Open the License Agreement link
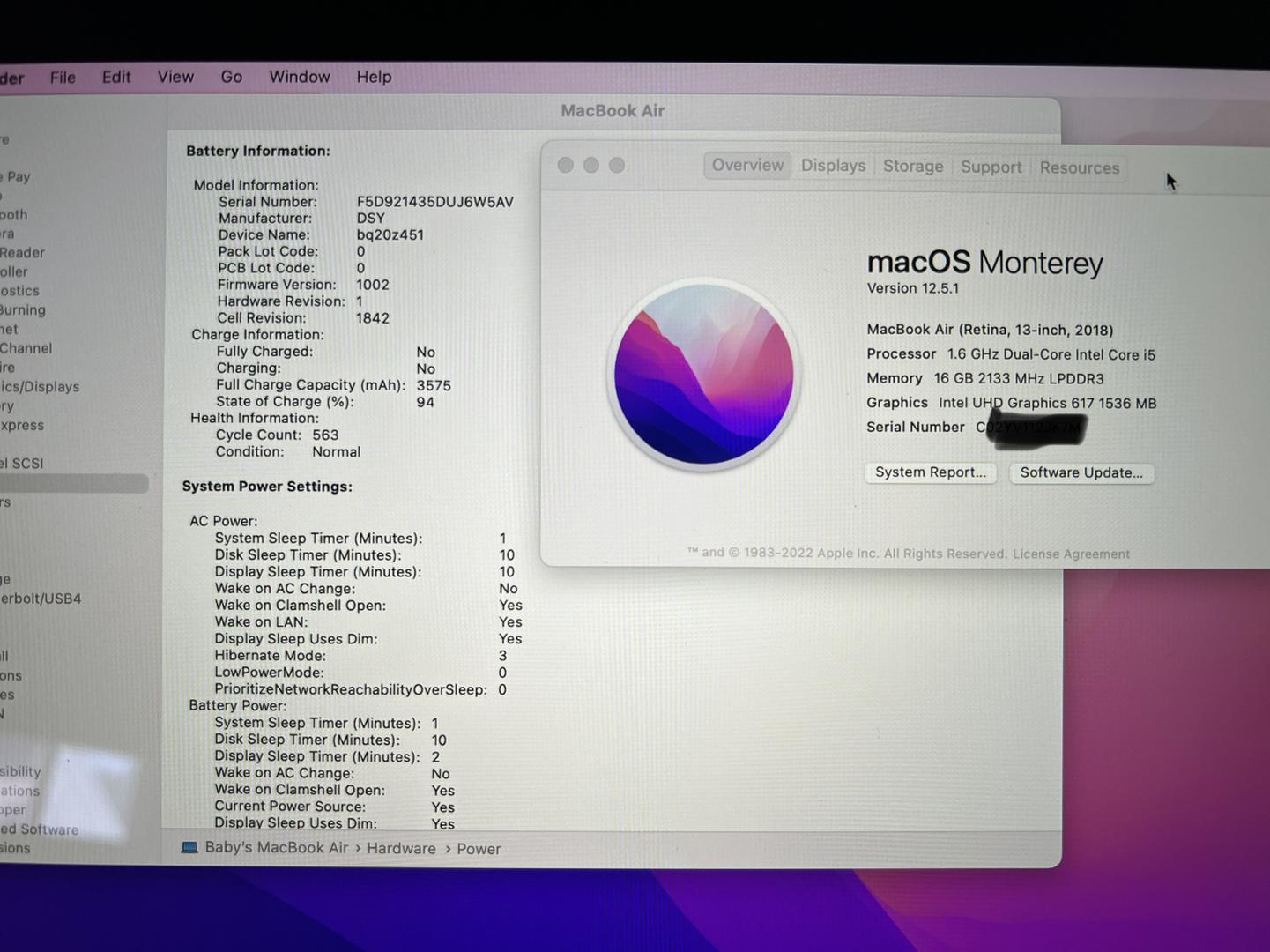 coord(1071,554)
